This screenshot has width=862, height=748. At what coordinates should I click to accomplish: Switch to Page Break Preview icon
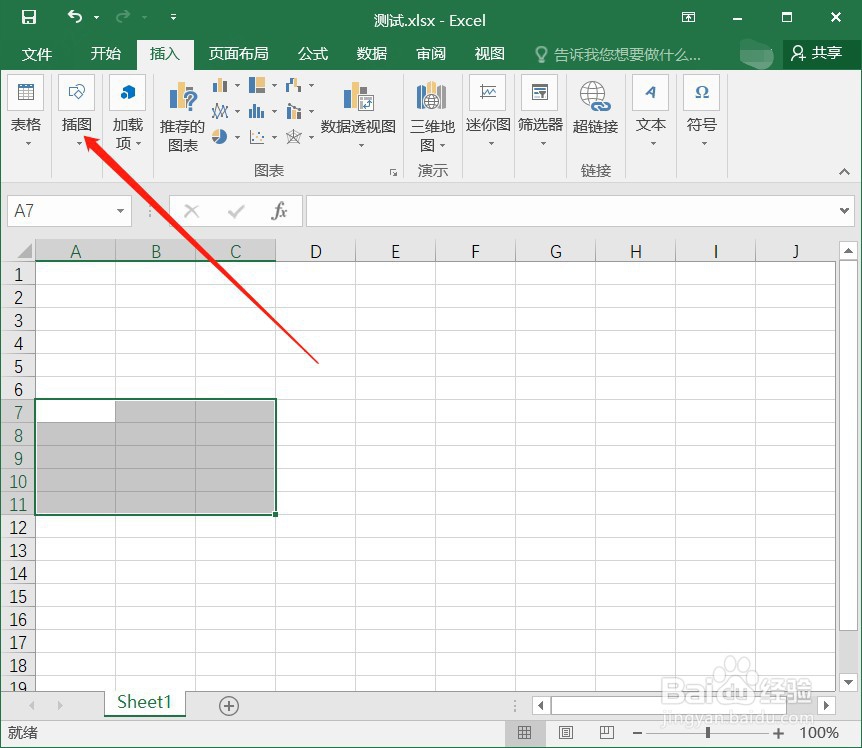(607, 732)
